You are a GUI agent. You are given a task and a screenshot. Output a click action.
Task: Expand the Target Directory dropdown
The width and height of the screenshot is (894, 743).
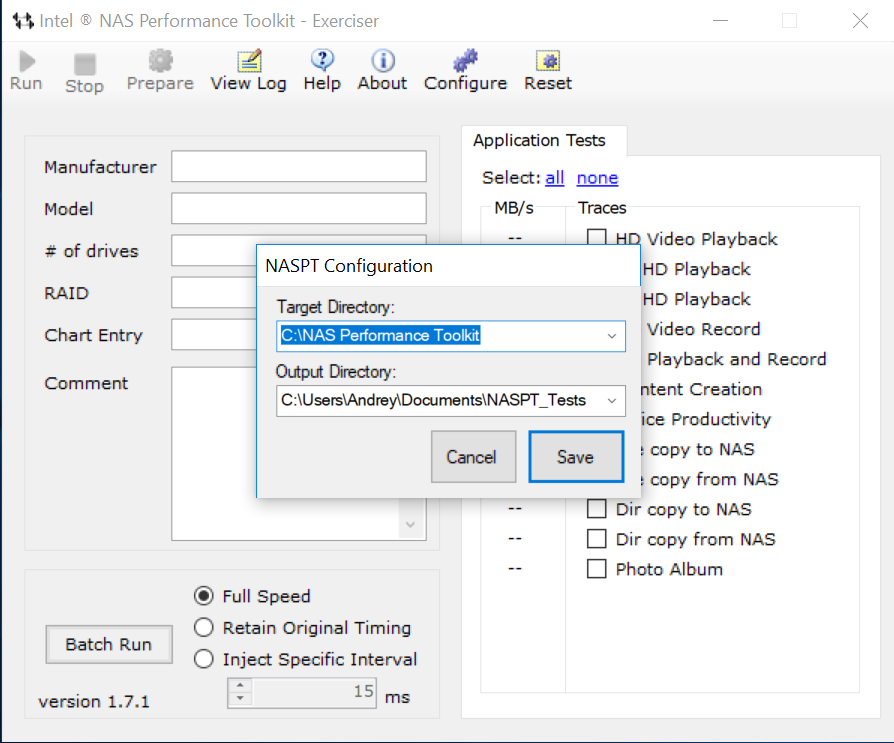tap(612, 336)
